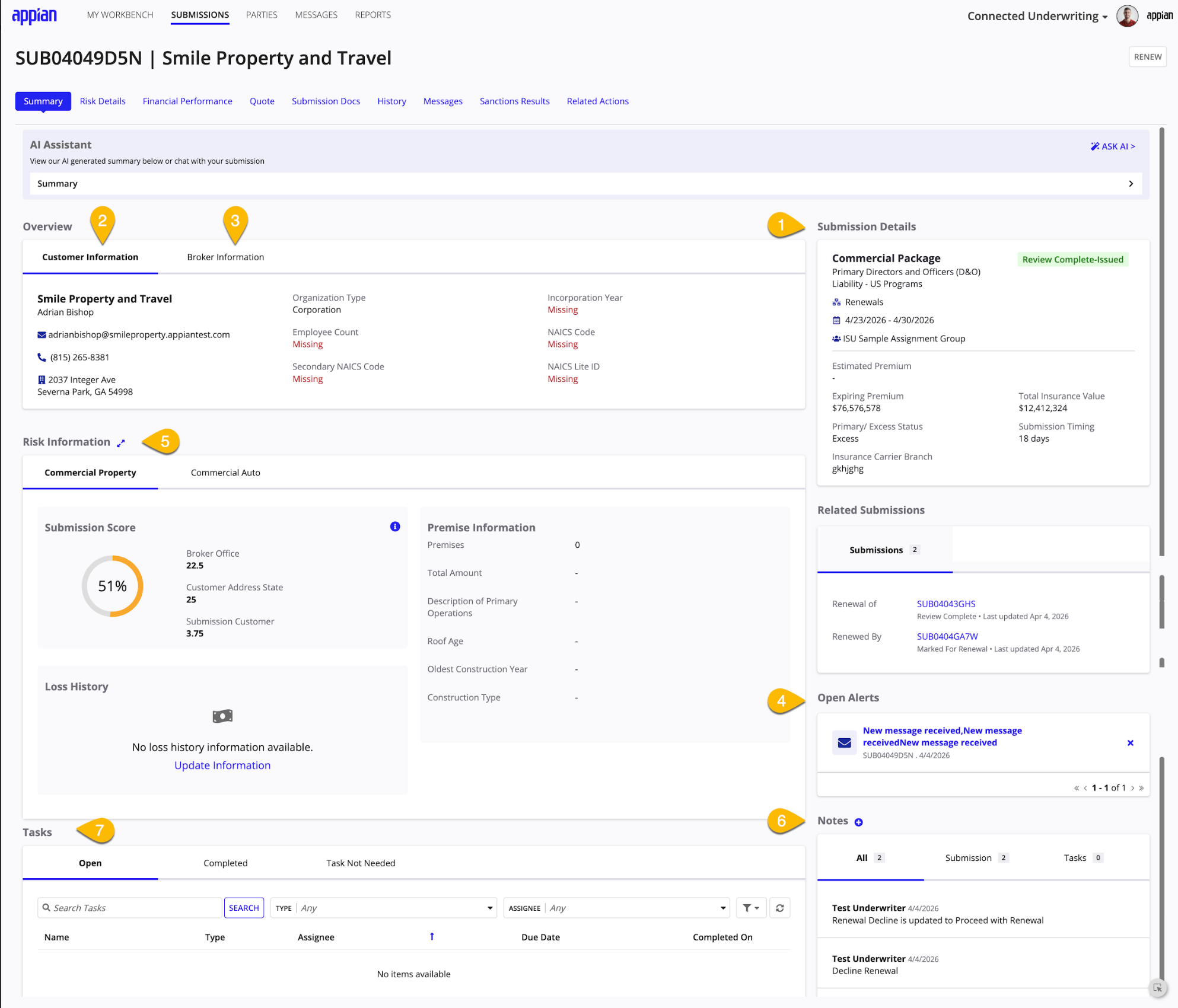Open the Assignee filter dropdown

click(x=616, y=908)
